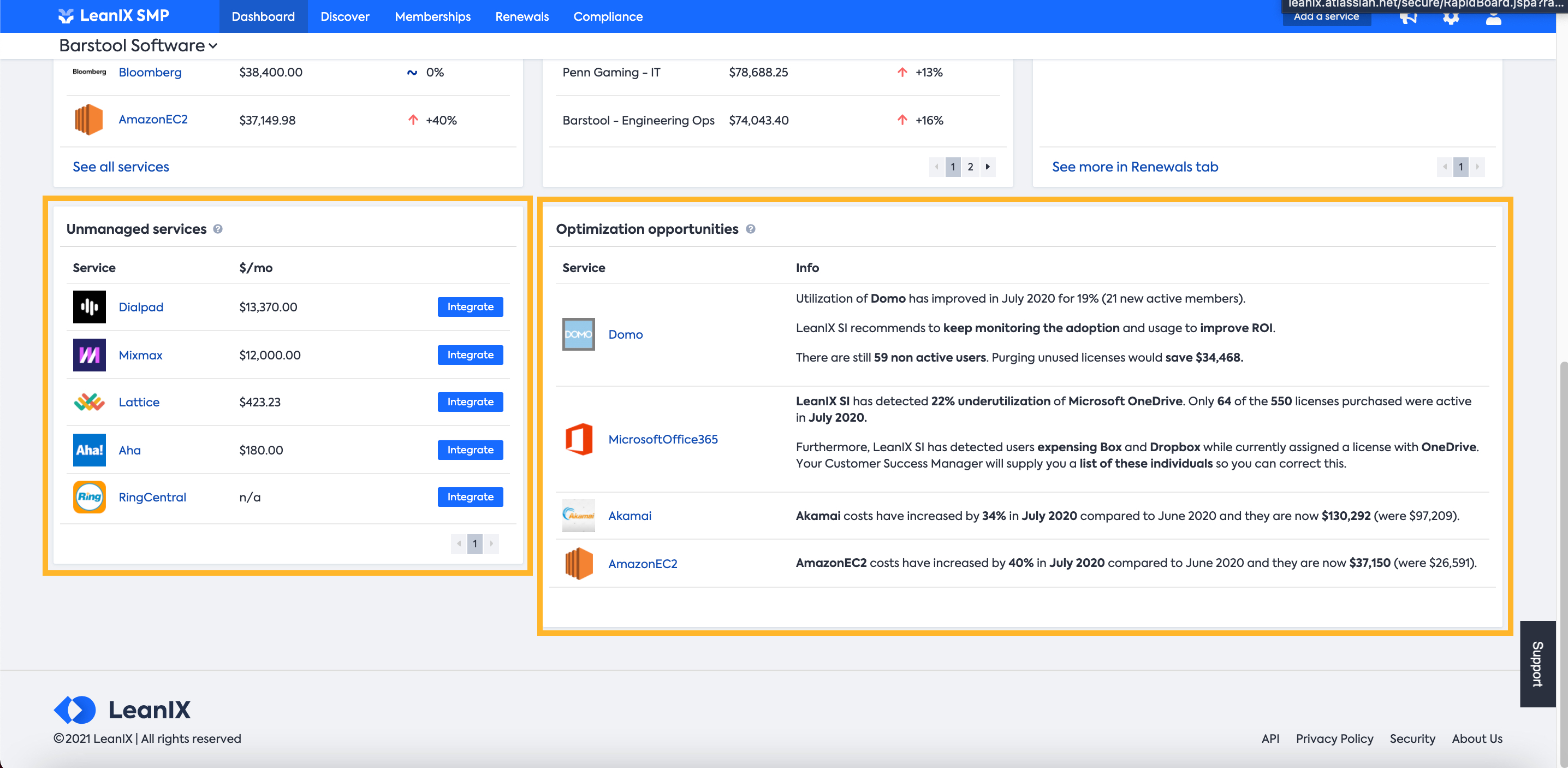
Task: Click See all services link
Action: [x=121, y=167]
